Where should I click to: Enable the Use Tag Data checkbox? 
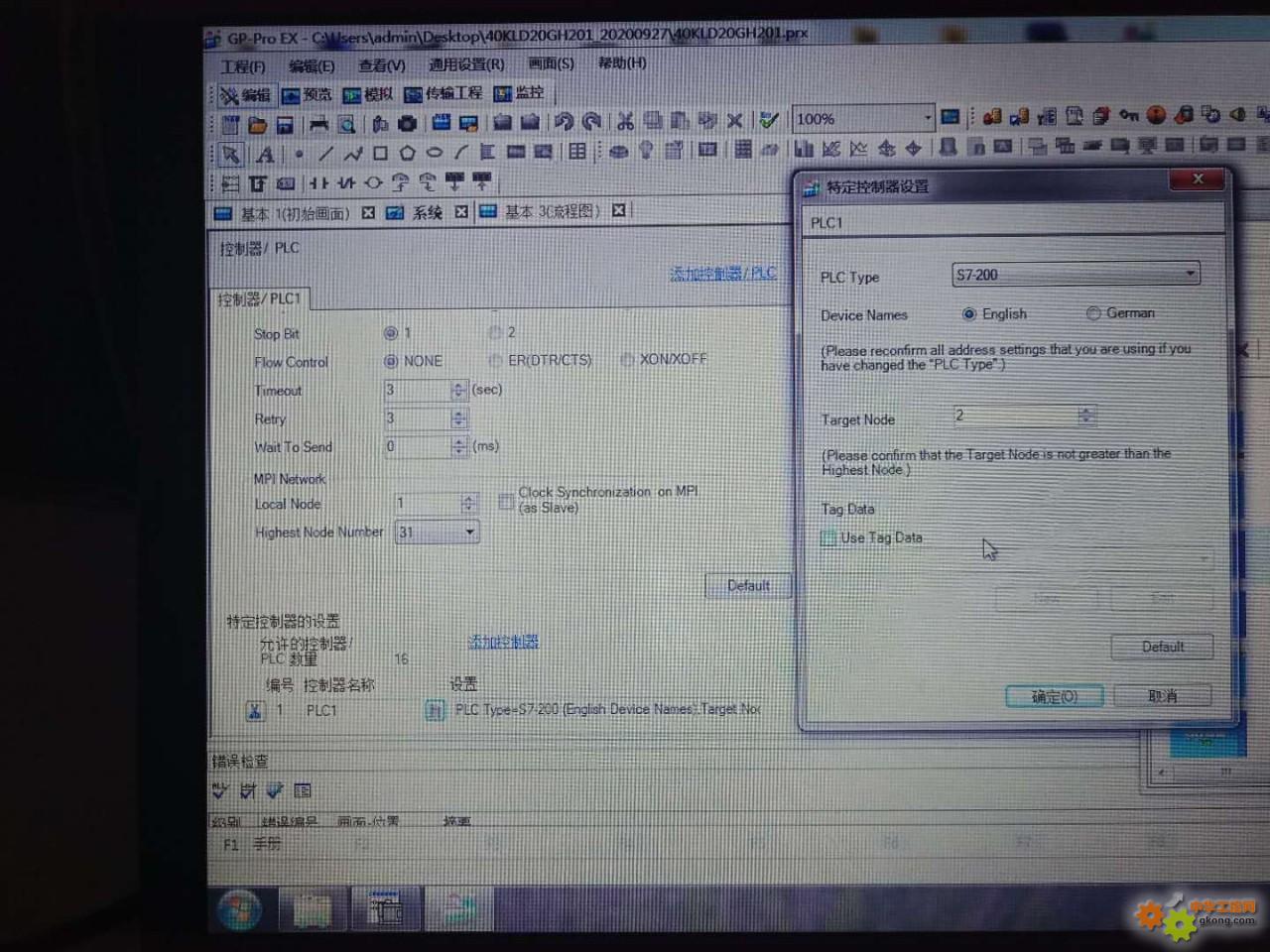(828, 538)
